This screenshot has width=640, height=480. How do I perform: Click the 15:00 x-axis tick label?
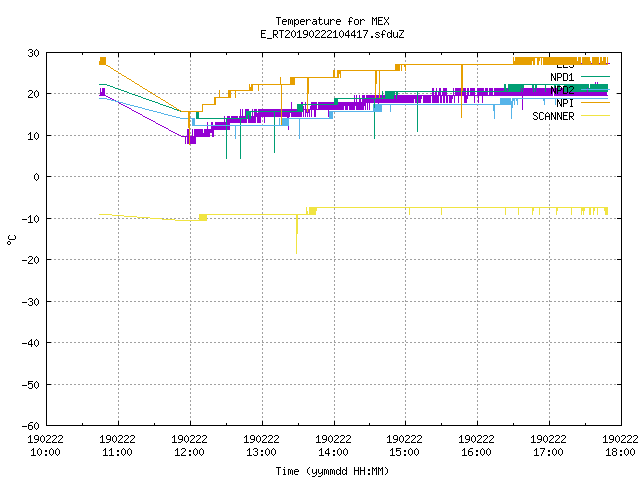click(404, 452)
